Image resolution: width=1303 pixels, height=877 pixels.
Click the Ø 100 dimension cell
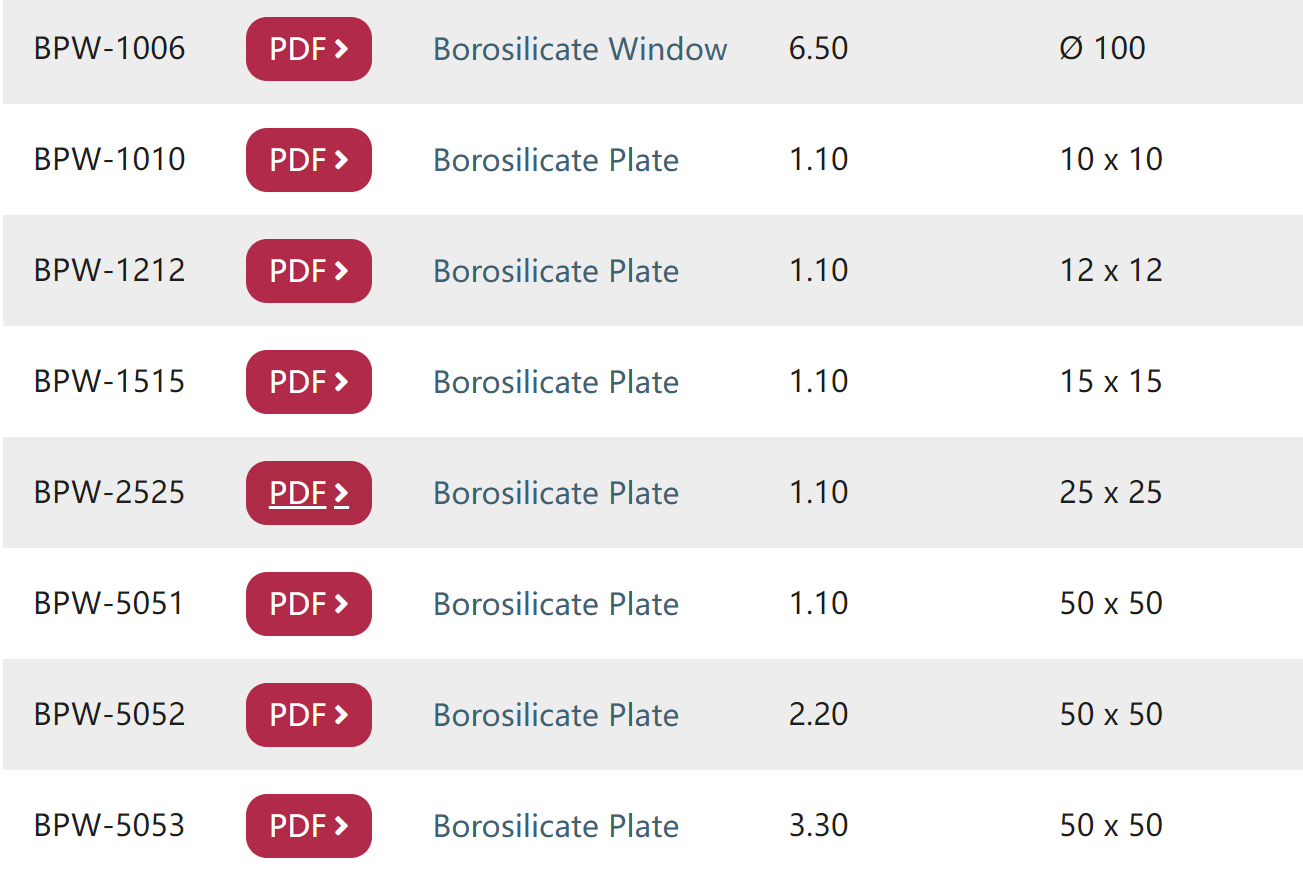tap(1102, 48)
